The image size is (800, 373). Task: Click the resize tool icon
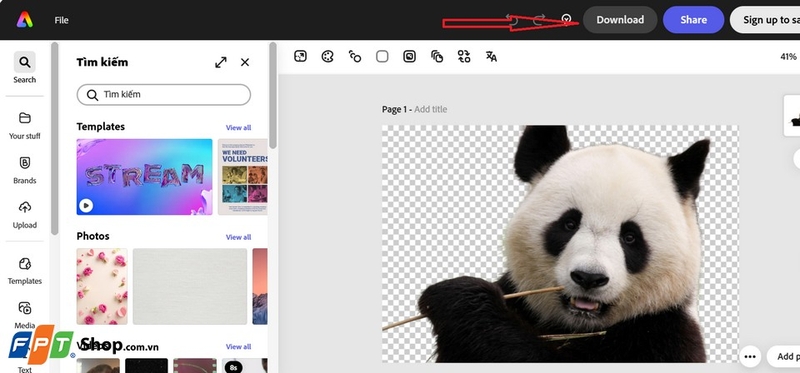301,56
